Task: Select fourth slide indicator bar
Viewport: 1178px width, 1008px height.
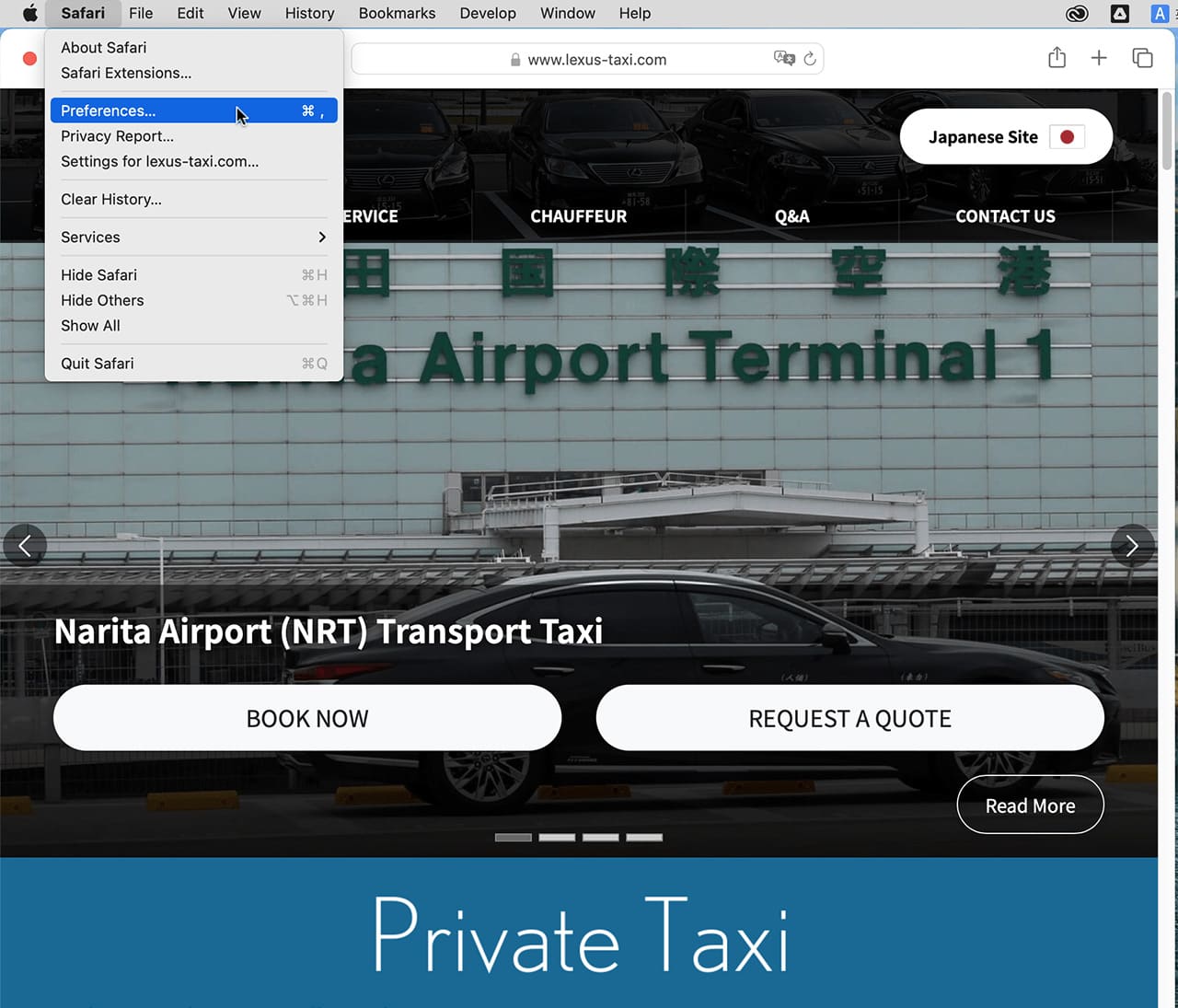Action: coord(644,838)
